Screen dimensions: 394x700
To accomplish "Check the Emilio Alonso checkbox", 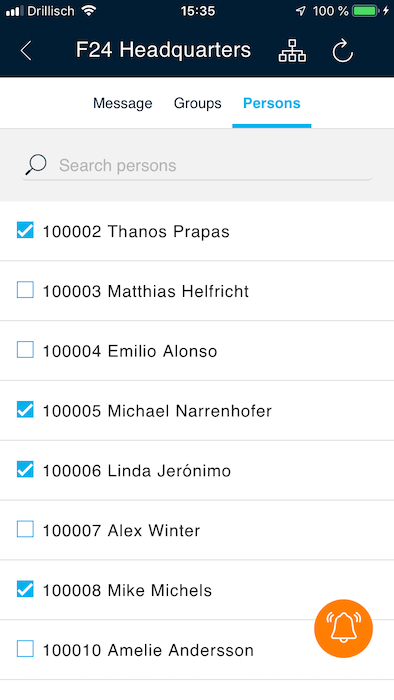I will tap(25, 350).
